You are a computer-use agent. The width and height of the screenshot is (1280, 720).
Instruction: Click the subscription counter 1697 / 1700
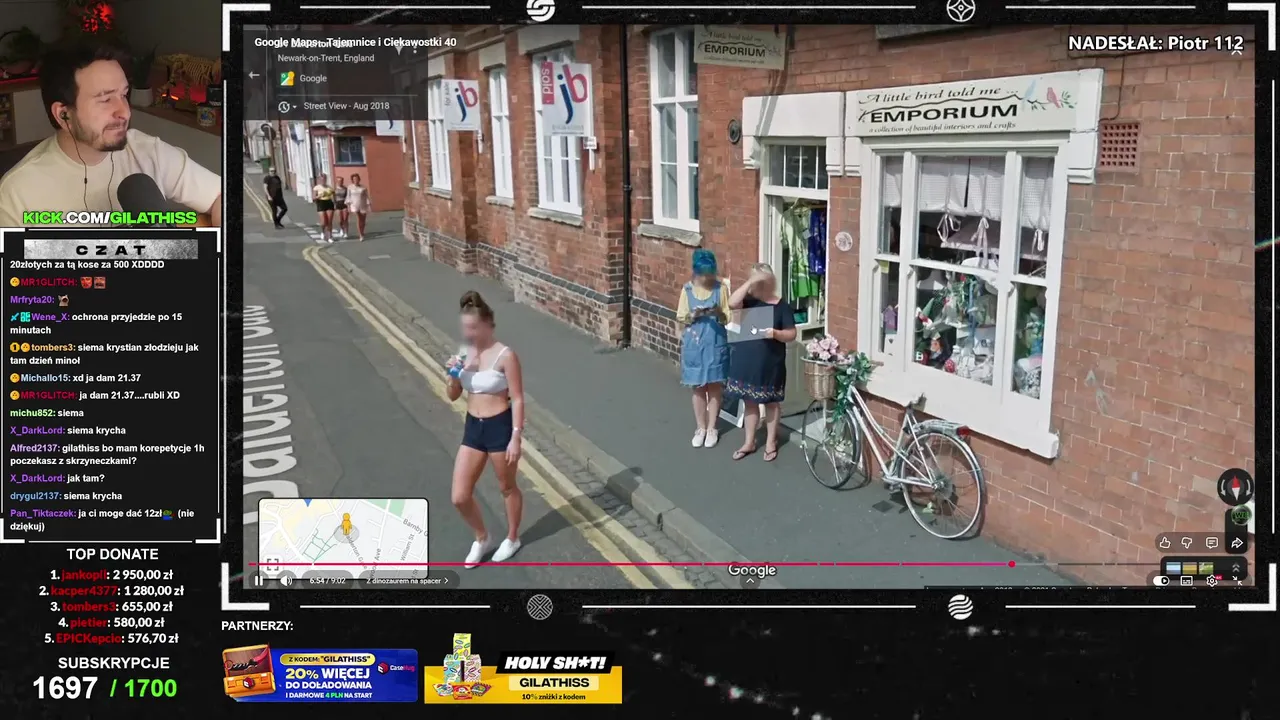point(105,688)
